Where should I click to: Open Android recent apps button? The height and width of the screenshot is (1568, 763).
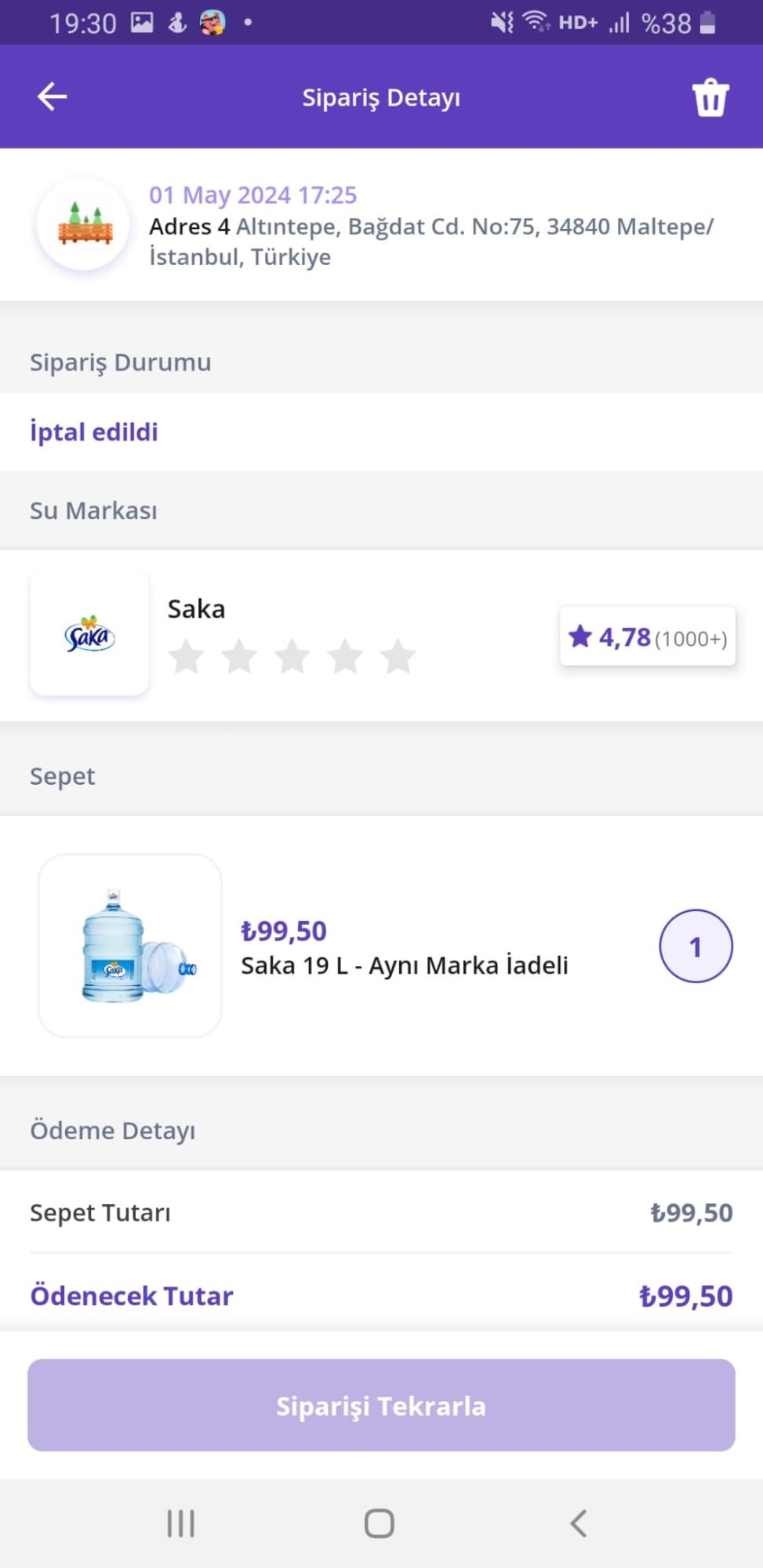point(181,1523)
